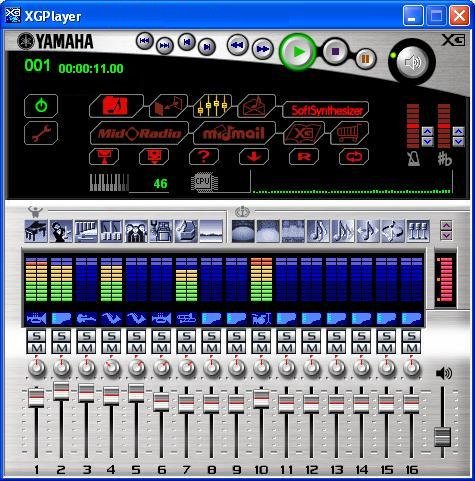
Task: Toggle the repeat loop icon
Action: [x=354, y=156]
